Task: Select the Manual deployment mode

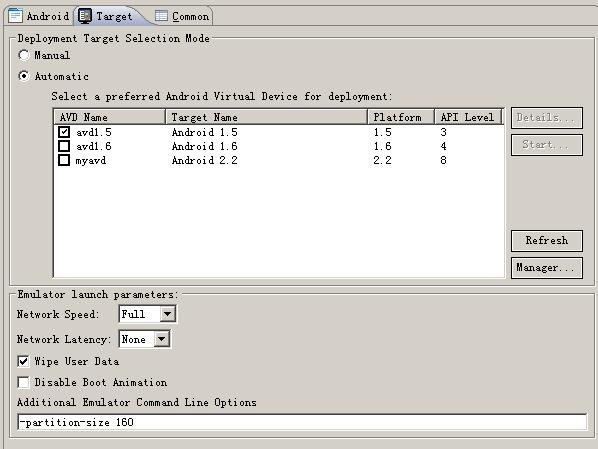Action: (24, 55)
